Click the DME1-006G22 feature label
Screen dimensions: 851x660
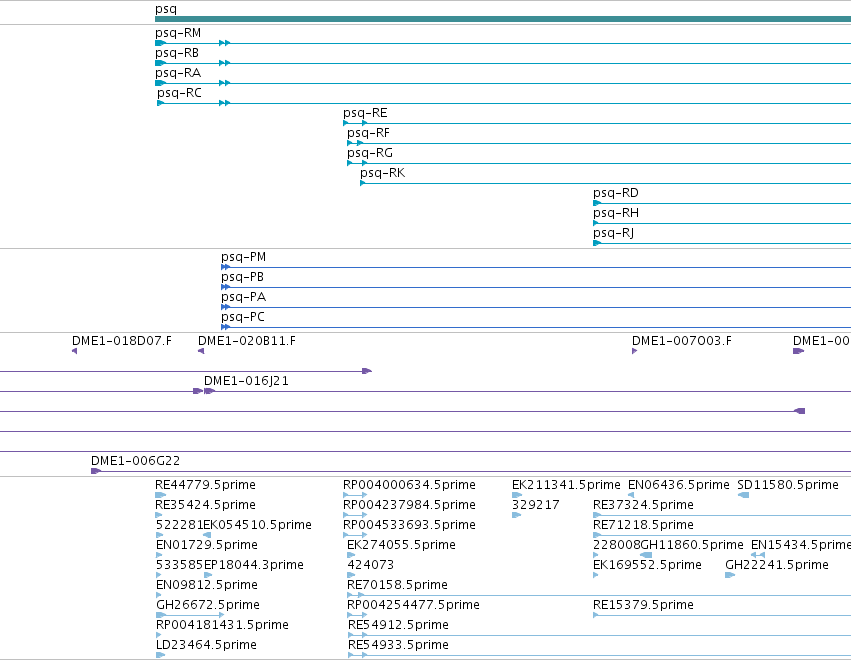135,461
